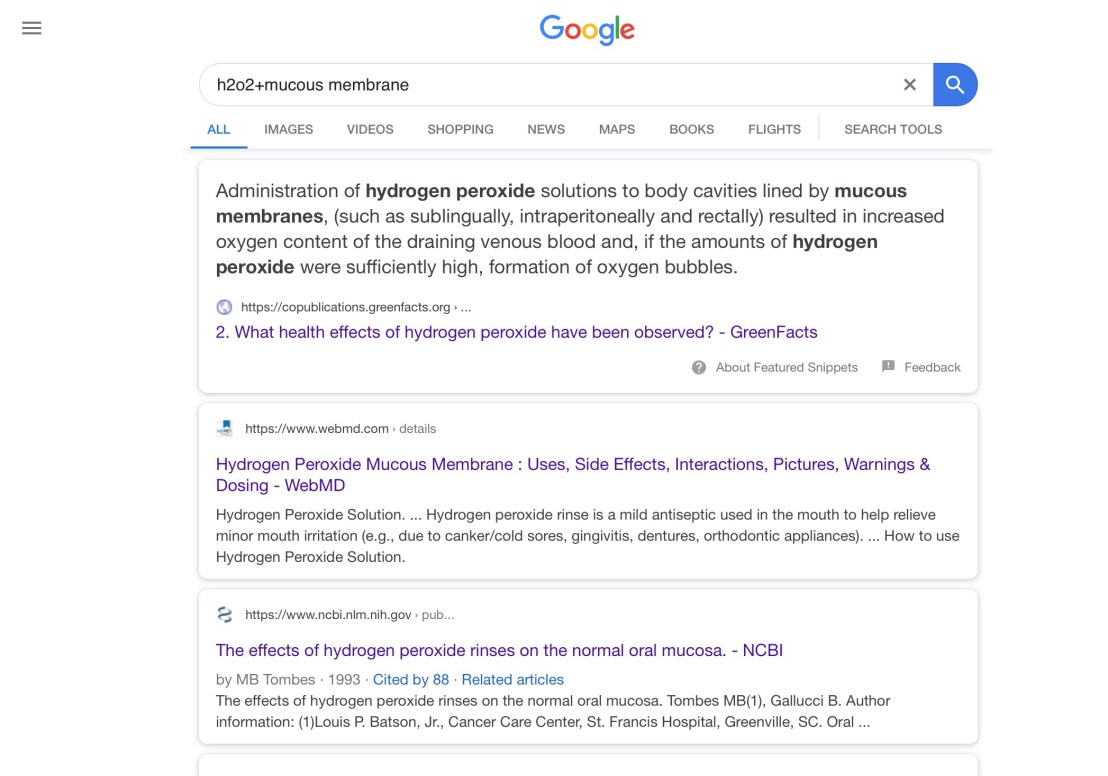Open the hamburger main menu
The image size is (1108, 776).
pos(32,28)
